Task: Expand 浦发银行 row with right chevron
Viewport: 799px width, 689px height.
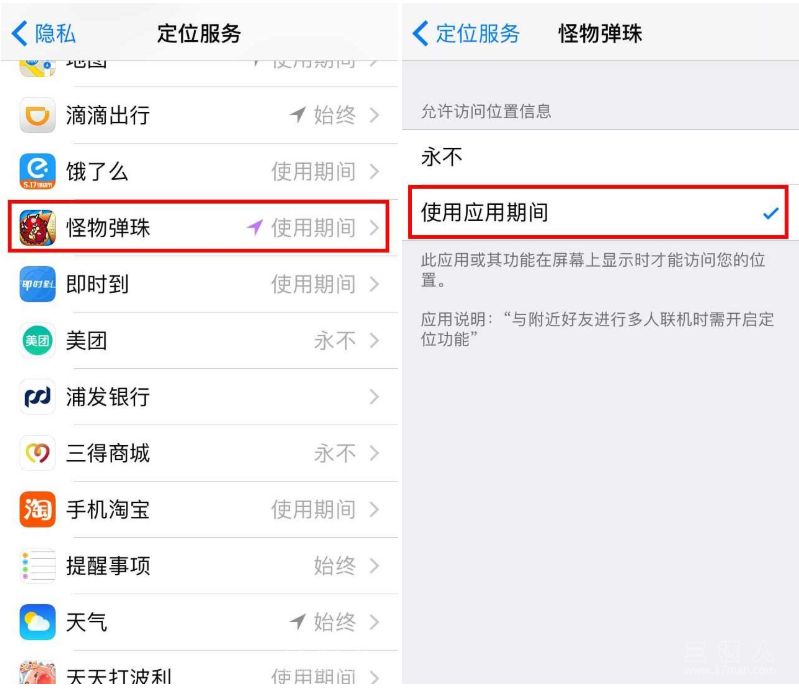Action: pos(375,396)
